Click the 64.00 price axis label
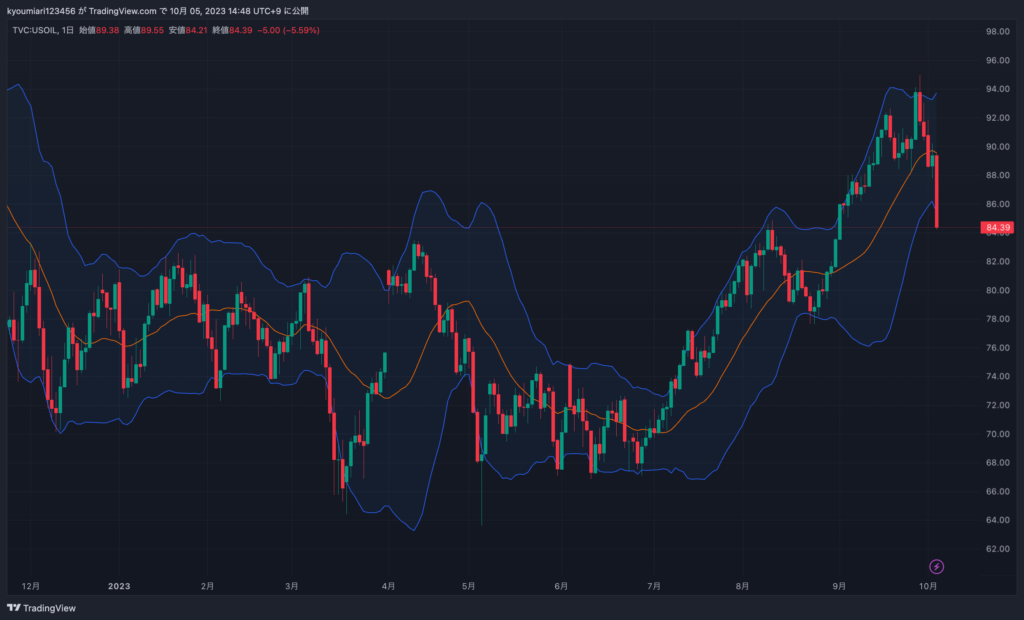This screenshot has height=620, width=1024. pos(997,520)
